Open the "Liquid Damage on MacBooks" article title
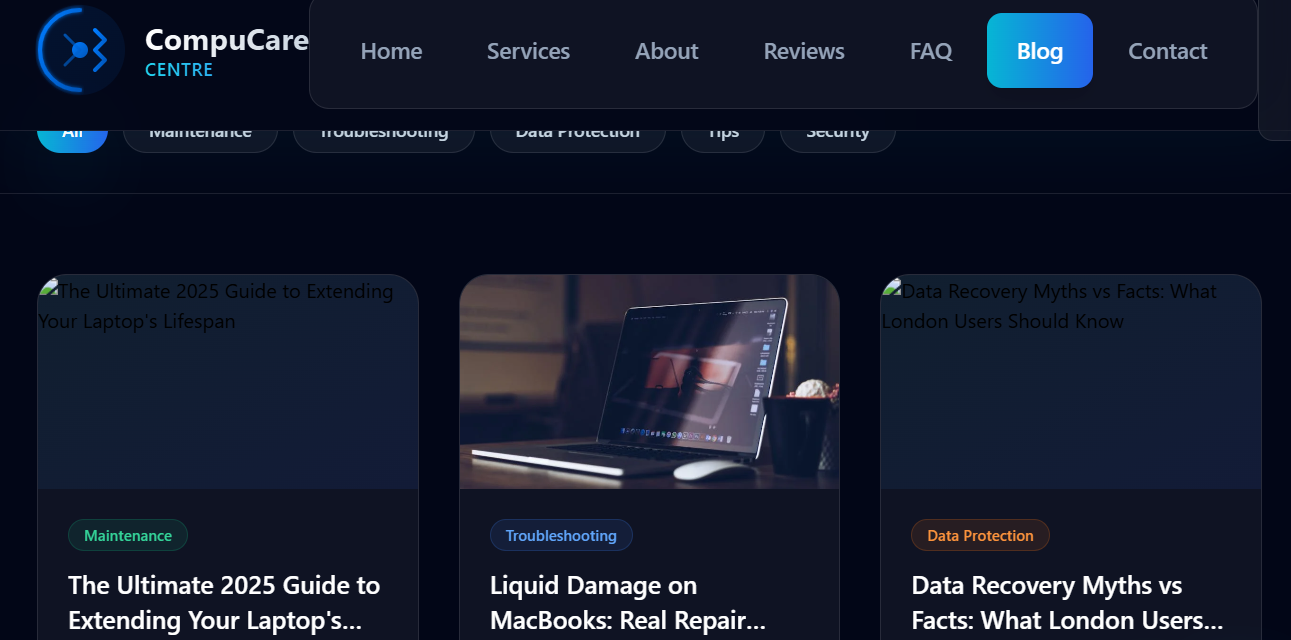The image size is (1291, 640). click(628, 603)
